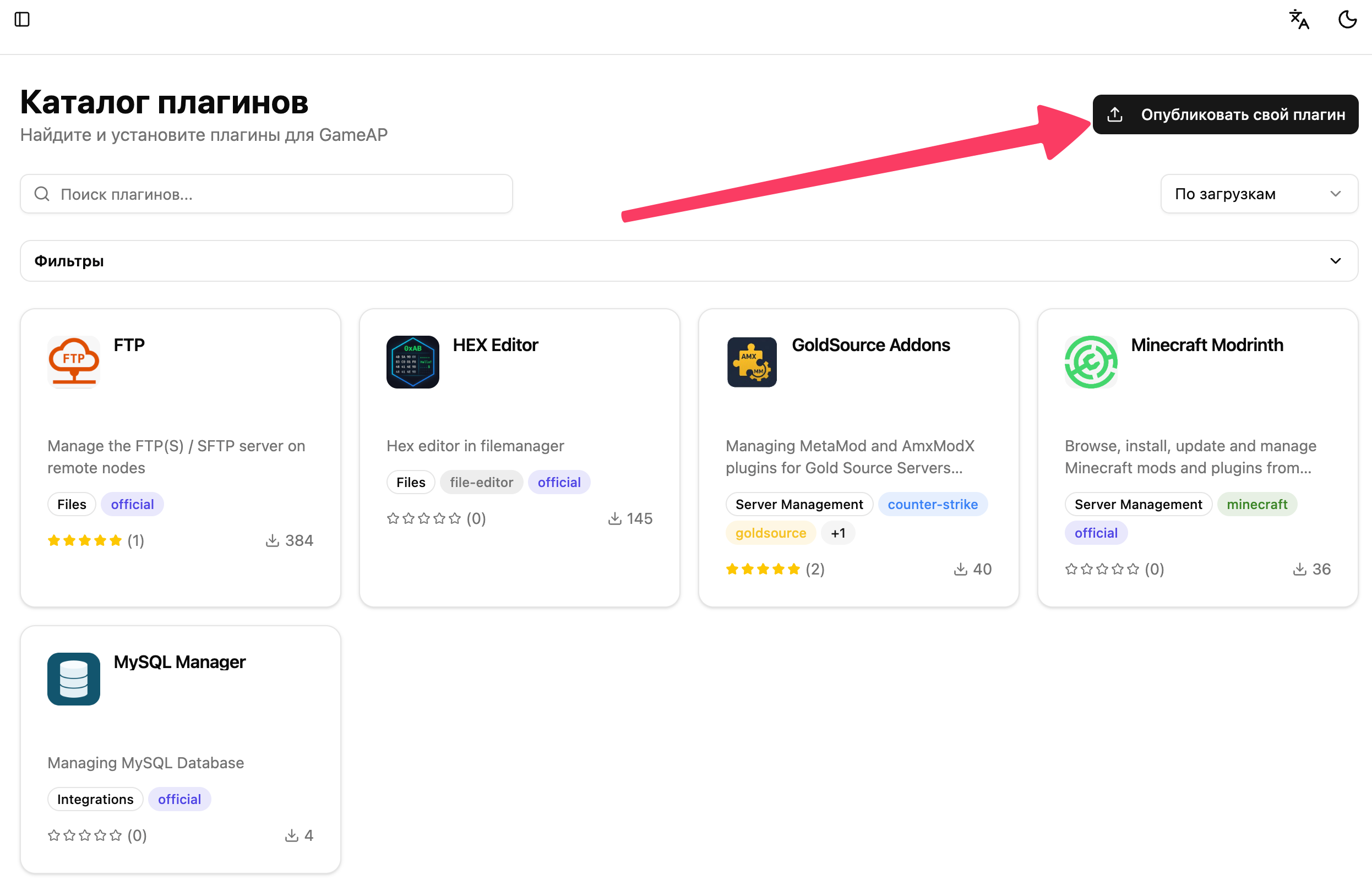Click the FTP plugin cloud icon
The height and width of the screenshot is (886, 1372).
(74, 362)
